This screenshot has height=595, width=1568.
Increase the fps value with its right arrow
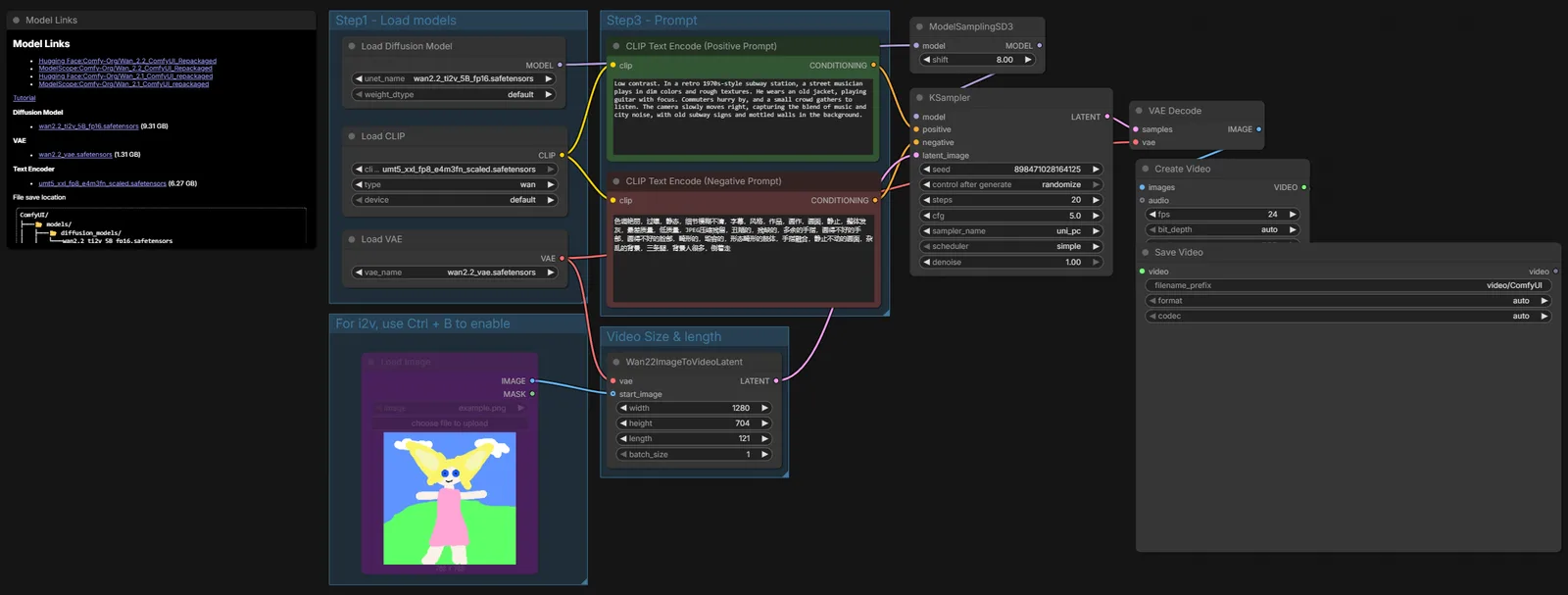point(1293,214)
